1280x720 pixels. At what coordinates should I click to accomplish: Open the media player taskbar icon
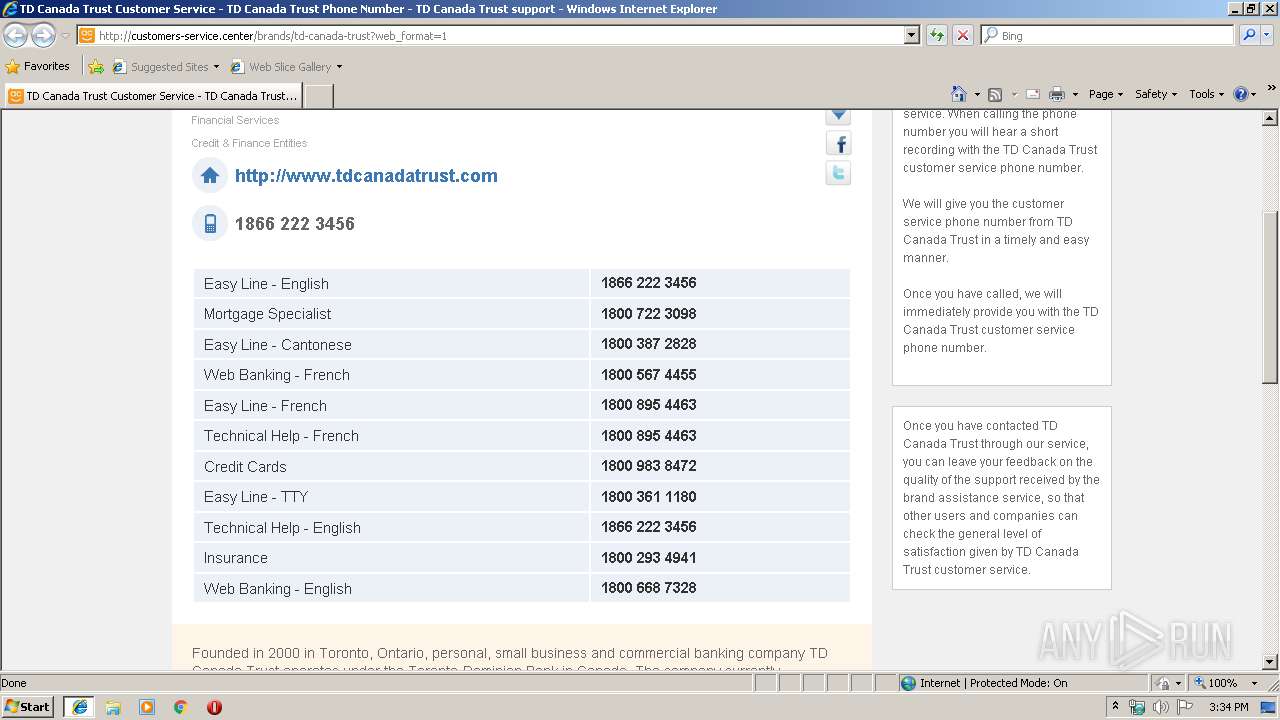(147, 707)
